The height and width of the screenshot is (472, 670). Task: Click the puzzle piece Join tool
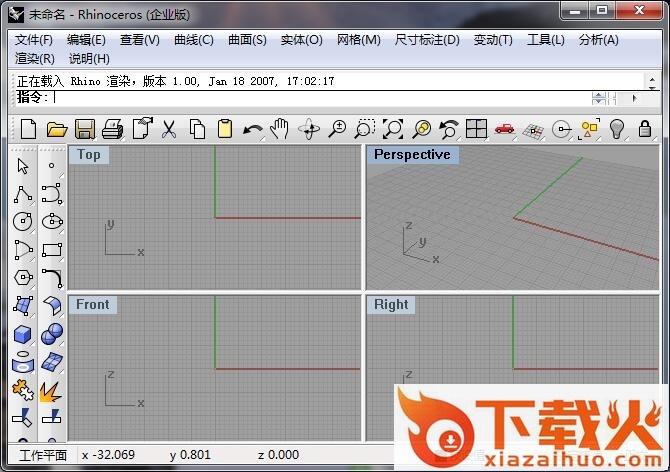(x=23, y=390)
